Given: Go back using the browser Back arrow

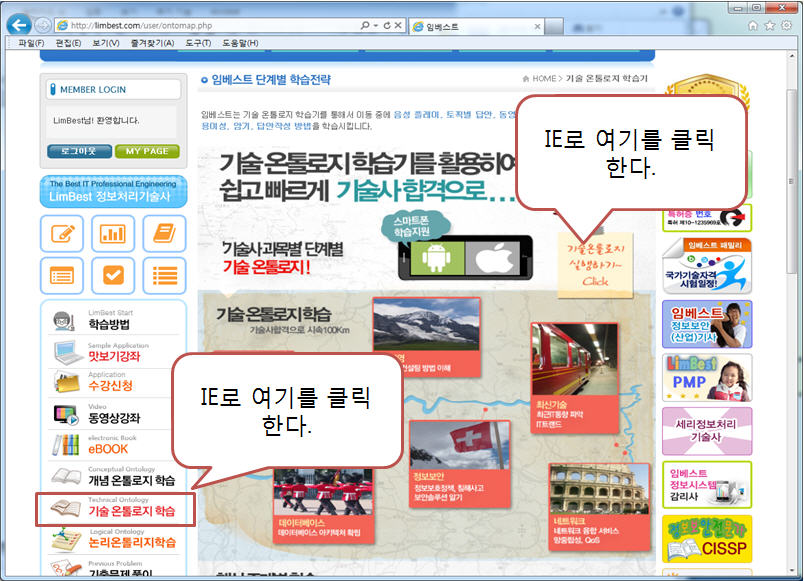Looking at the screenshot, I should click(19, 25).
